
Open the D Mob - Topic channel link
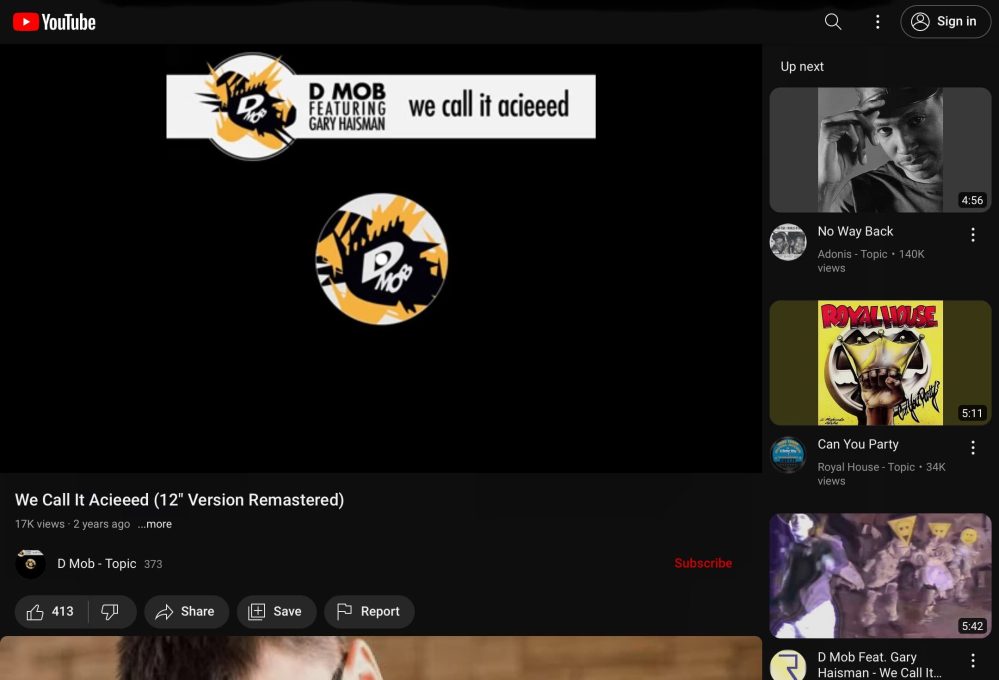[96, 564]
